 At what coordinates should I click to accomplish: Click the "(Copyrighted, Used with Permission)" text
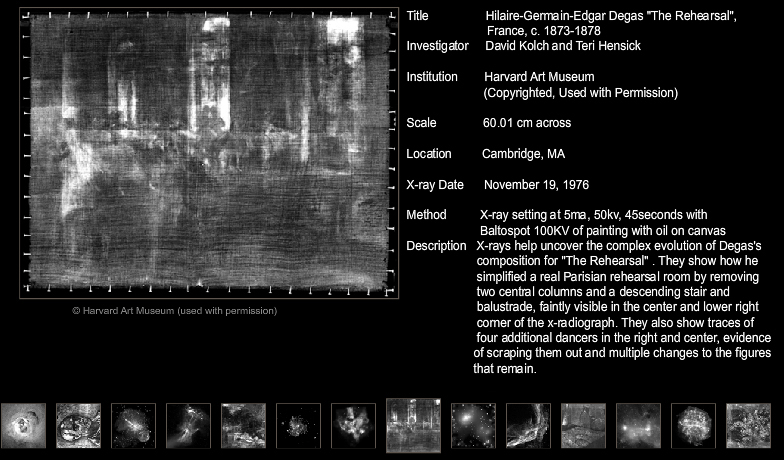tap(580, 93)
